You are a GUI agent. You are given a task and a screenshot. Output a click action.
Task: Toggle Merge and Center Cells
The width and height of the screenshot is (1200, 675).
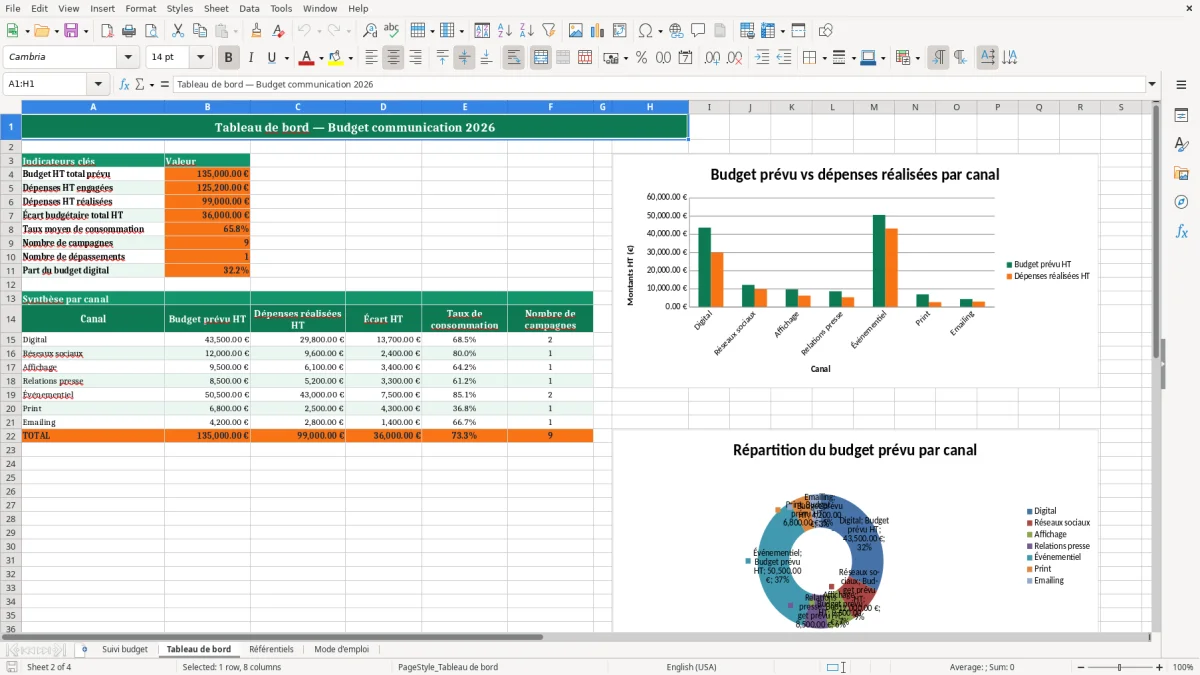[541, 58]
